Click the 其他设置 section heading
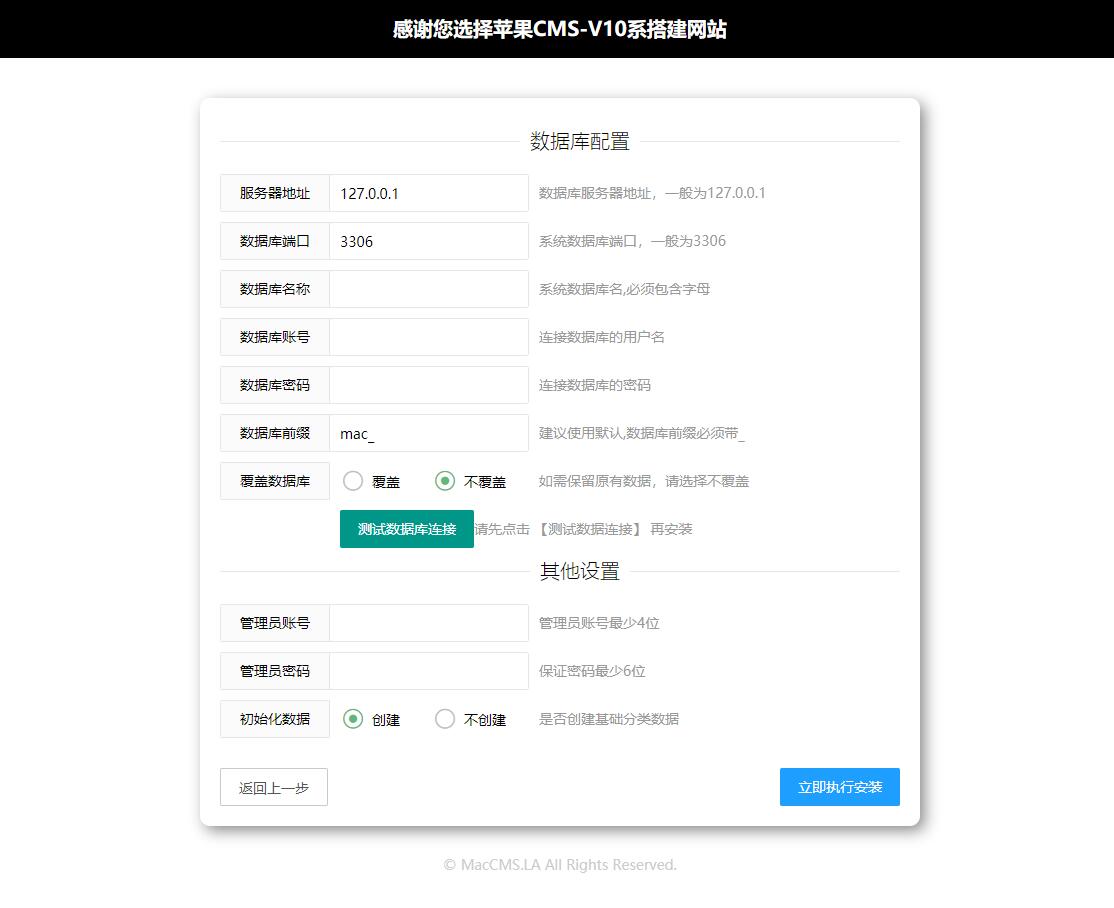1114x908 pixels. (x=578, y=571)
